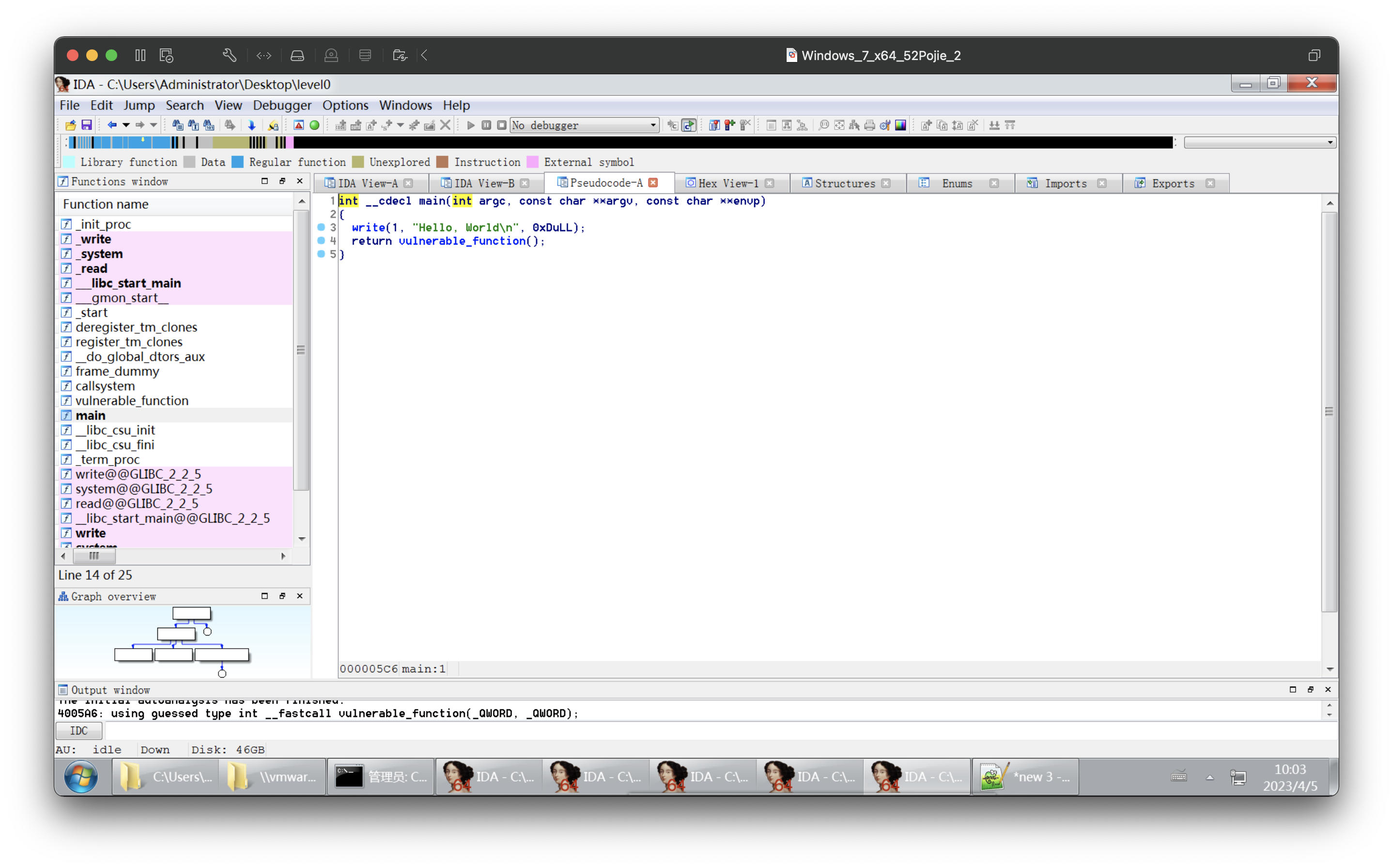Start process with the play button
Screen dimensions: 1393x868
[471, 125]
